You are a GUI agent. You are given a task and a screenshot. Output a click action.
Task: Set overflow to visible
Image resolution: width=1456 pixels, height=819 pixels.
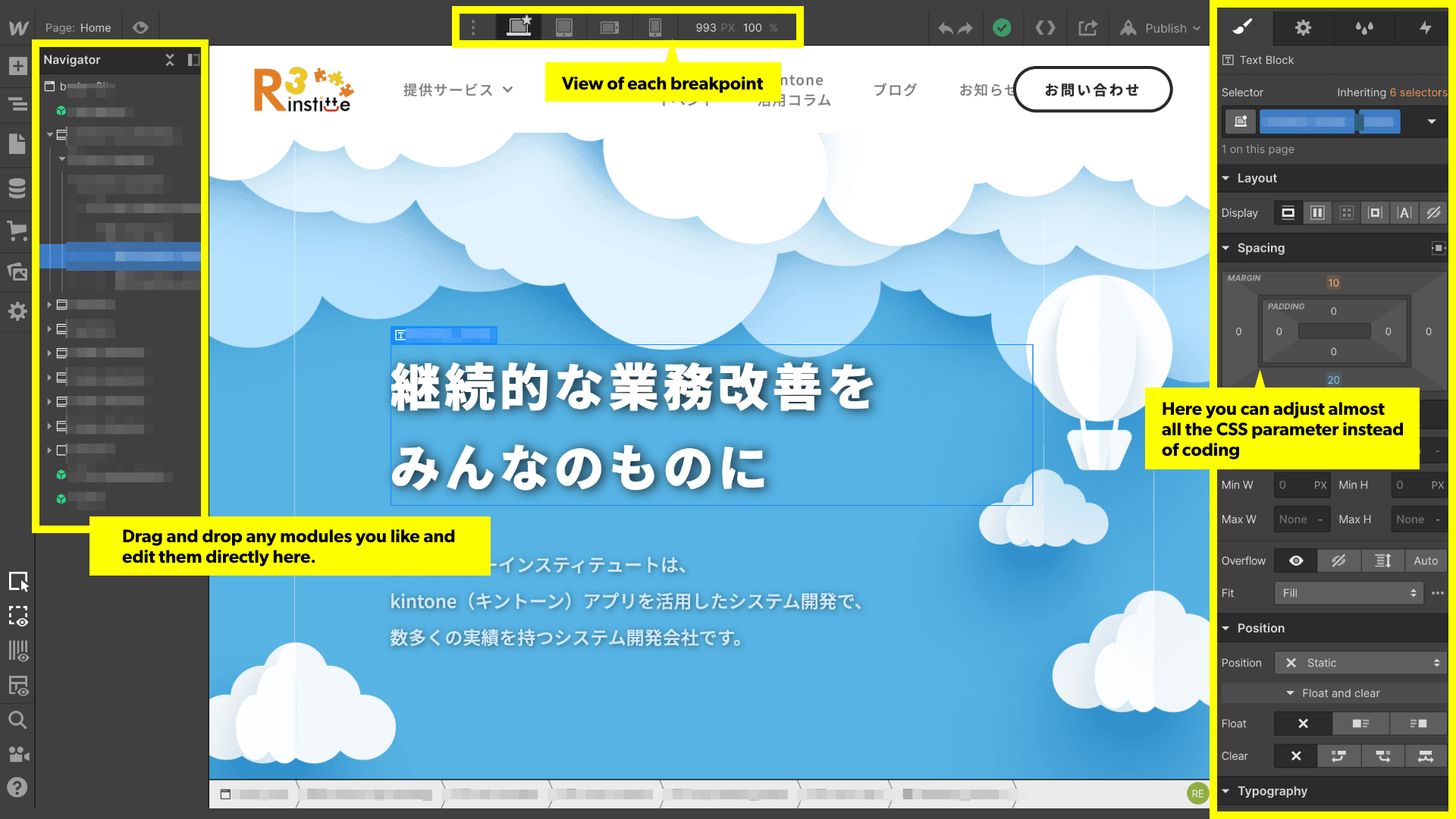(1296, 561)
